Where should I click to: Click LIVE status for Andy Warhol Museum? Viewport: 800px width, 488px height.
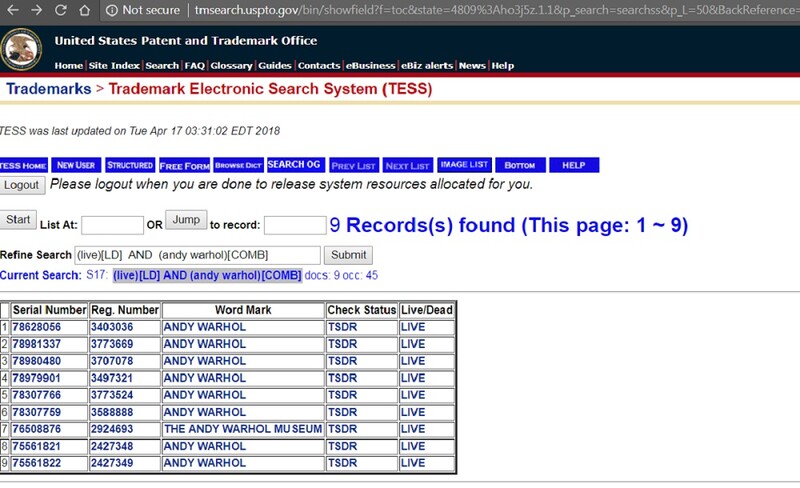pos(413,429)
